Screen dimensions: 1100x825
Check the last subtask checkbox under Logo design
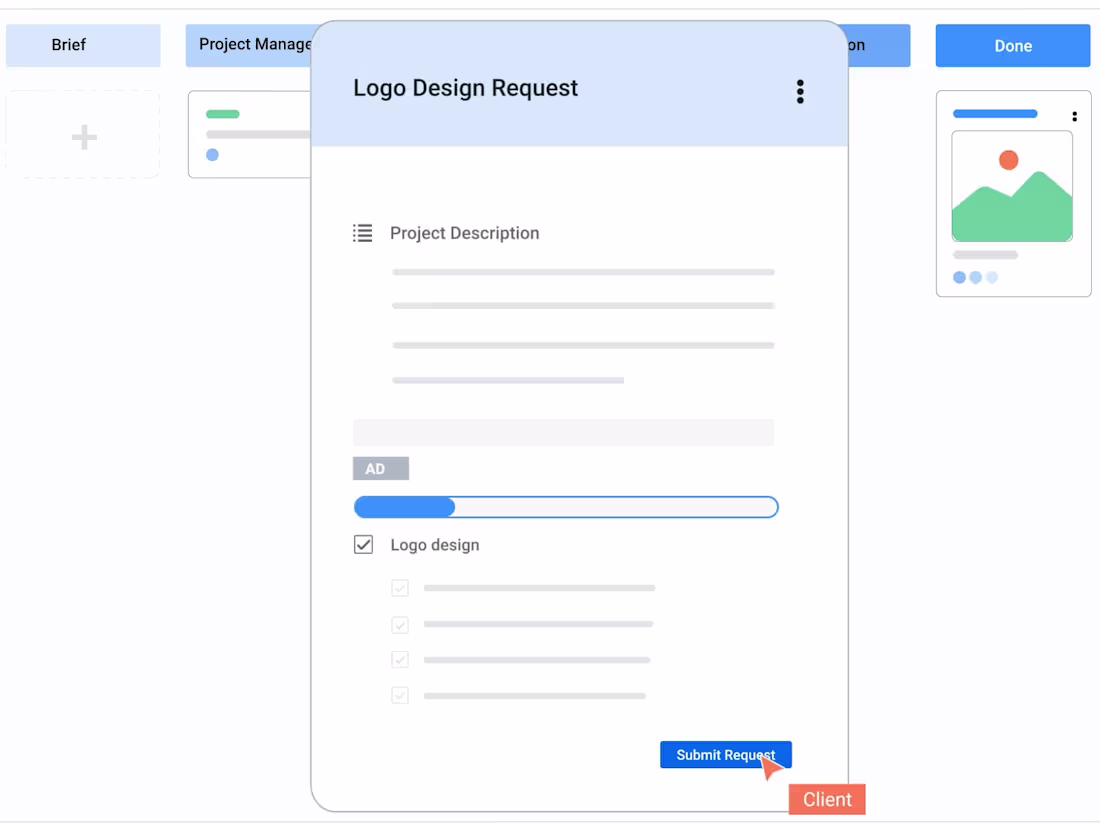click(400, 695)
